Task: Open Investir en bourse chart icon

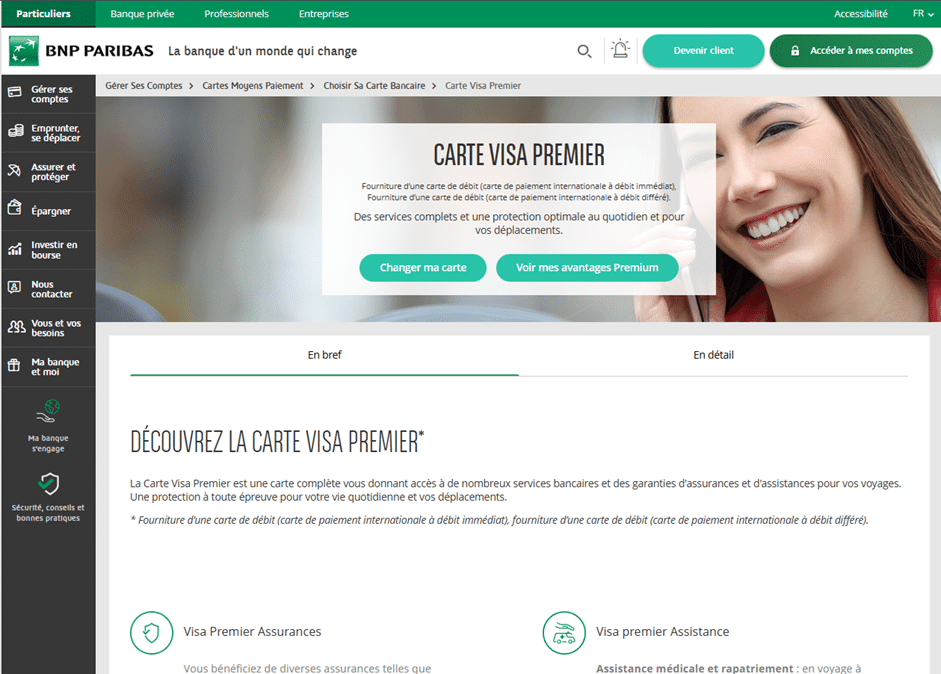Action: (15, 248)
